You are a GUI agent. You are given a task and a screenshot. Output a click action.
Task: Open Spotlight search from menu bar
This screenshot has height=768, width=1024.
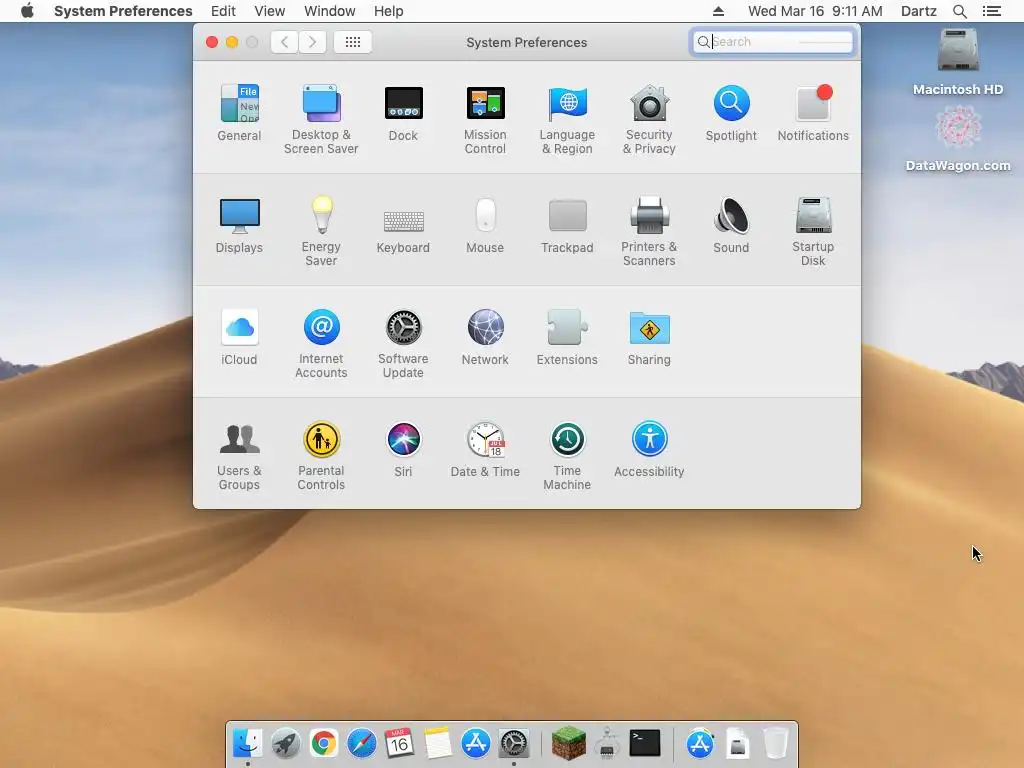coord(959,11)
